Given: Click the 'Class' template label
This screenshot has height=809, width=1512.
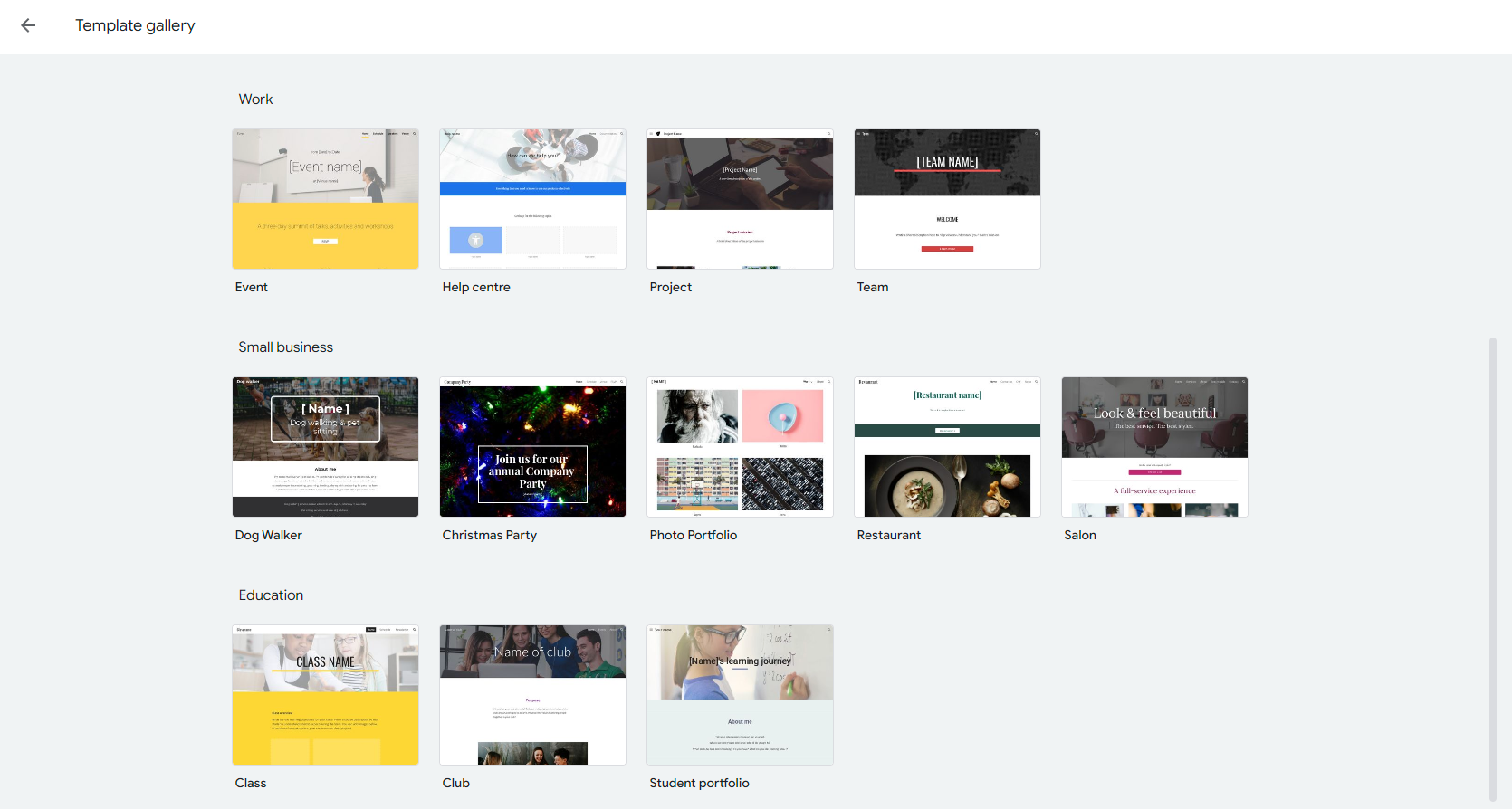Looking at the screenshot, I should click(250, 783).
